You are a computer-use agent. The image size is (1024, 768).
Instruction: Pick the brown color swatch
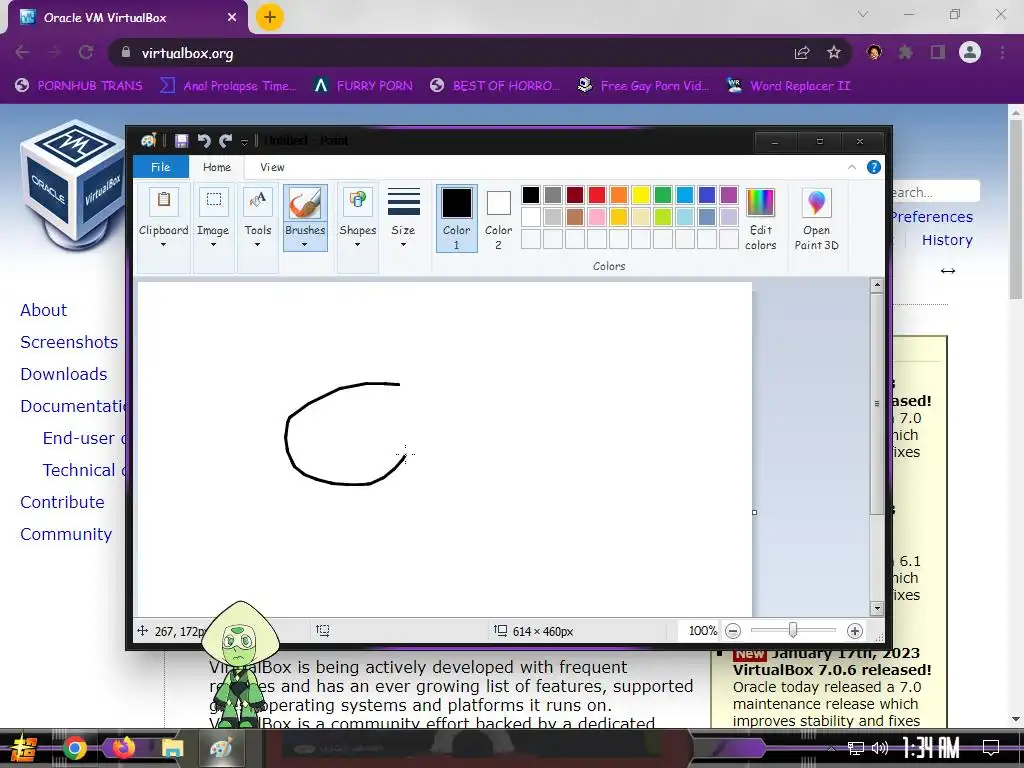point(575,217)
